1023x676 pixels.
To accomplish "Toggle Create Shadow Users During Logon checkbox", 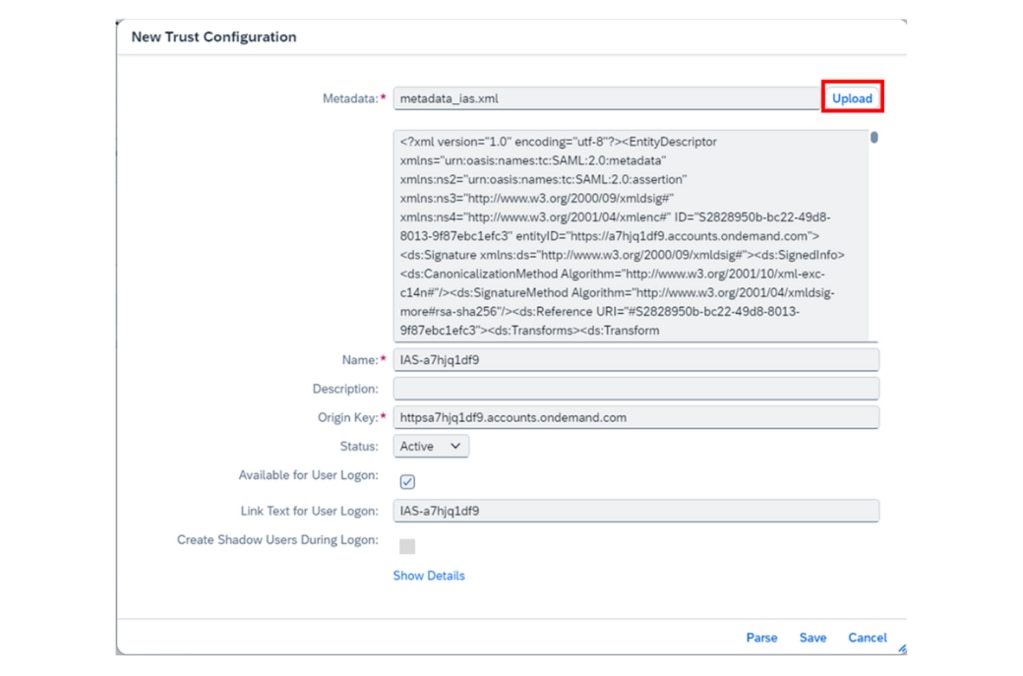I will [x=407, y=546].
